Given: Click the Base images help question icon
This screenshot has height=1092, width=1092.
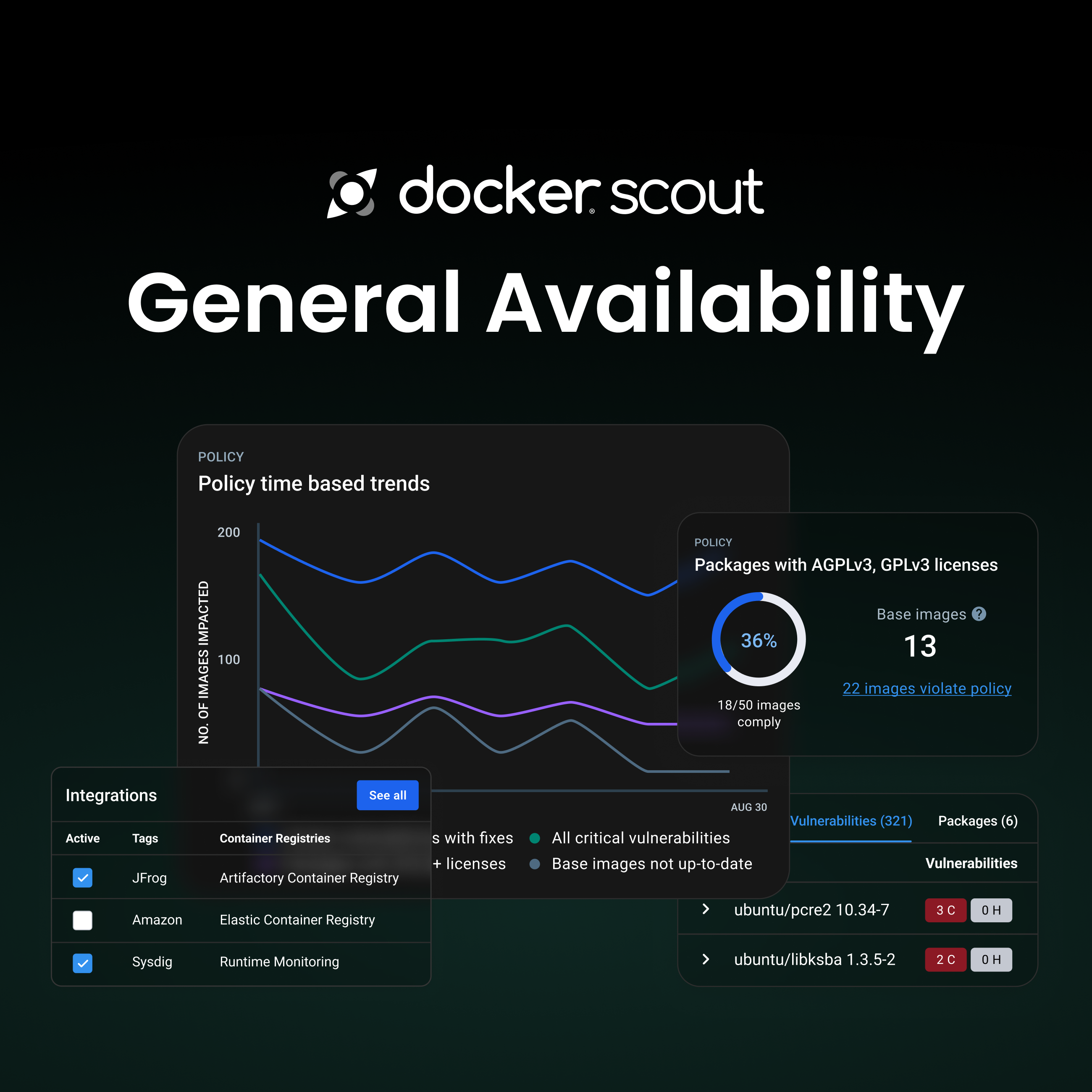Looking at the screenshot, I should 979,614.
